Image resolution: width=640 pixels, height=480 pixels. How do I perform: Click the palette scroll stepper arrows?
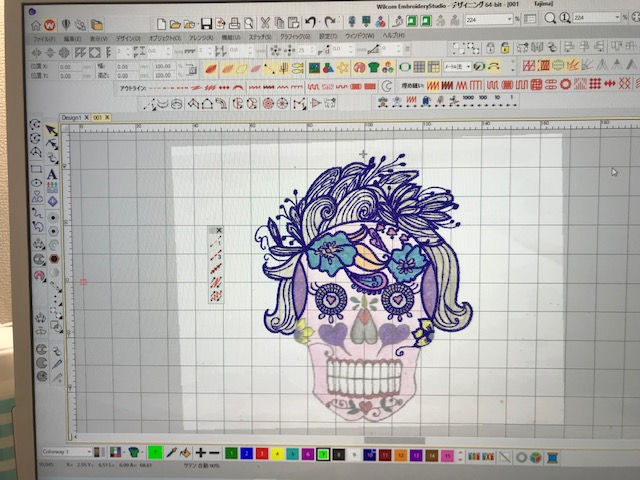point(460,456)
